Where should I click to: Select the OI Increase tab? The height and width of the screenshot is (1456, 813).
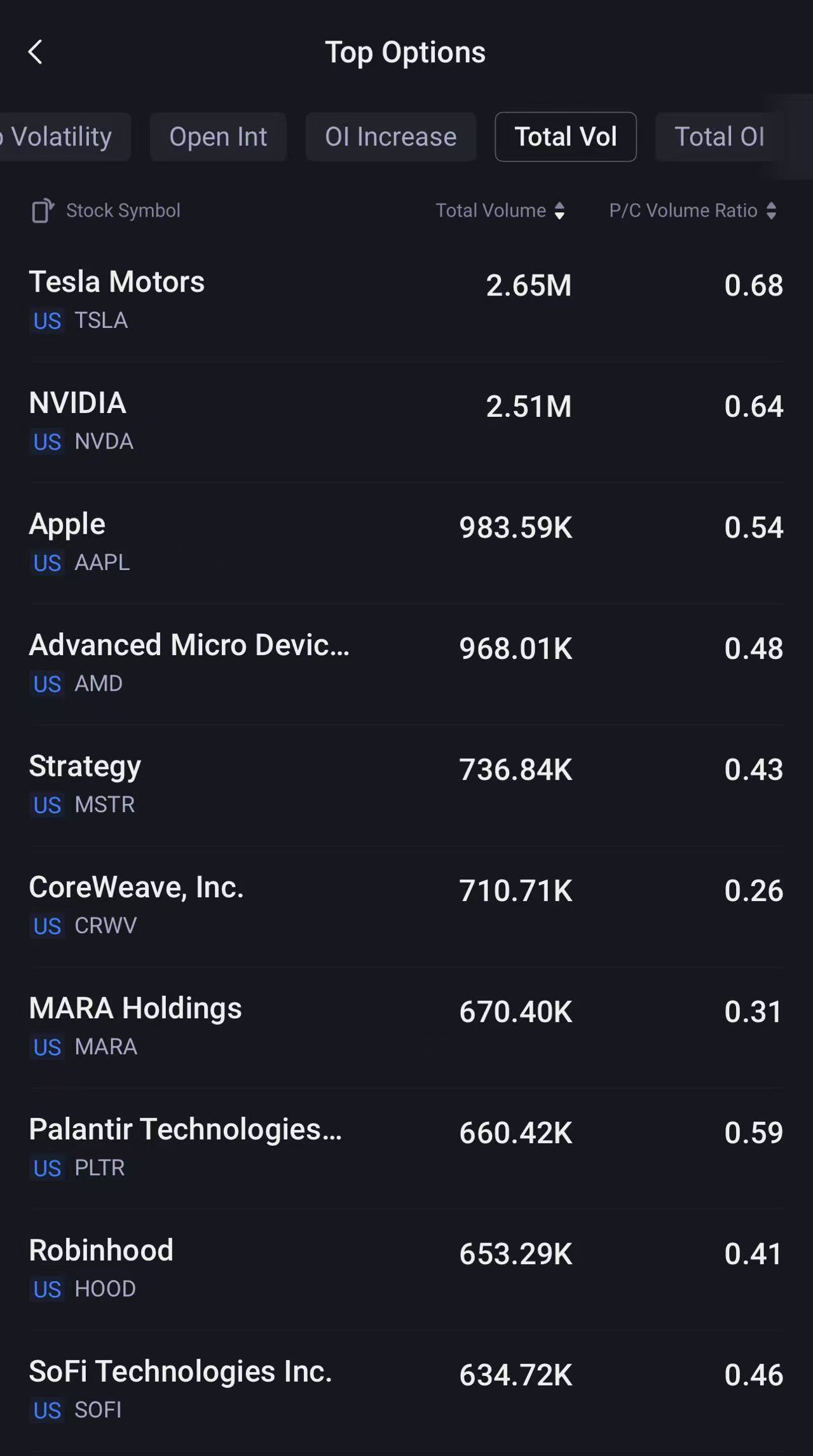tap(390, 137)
